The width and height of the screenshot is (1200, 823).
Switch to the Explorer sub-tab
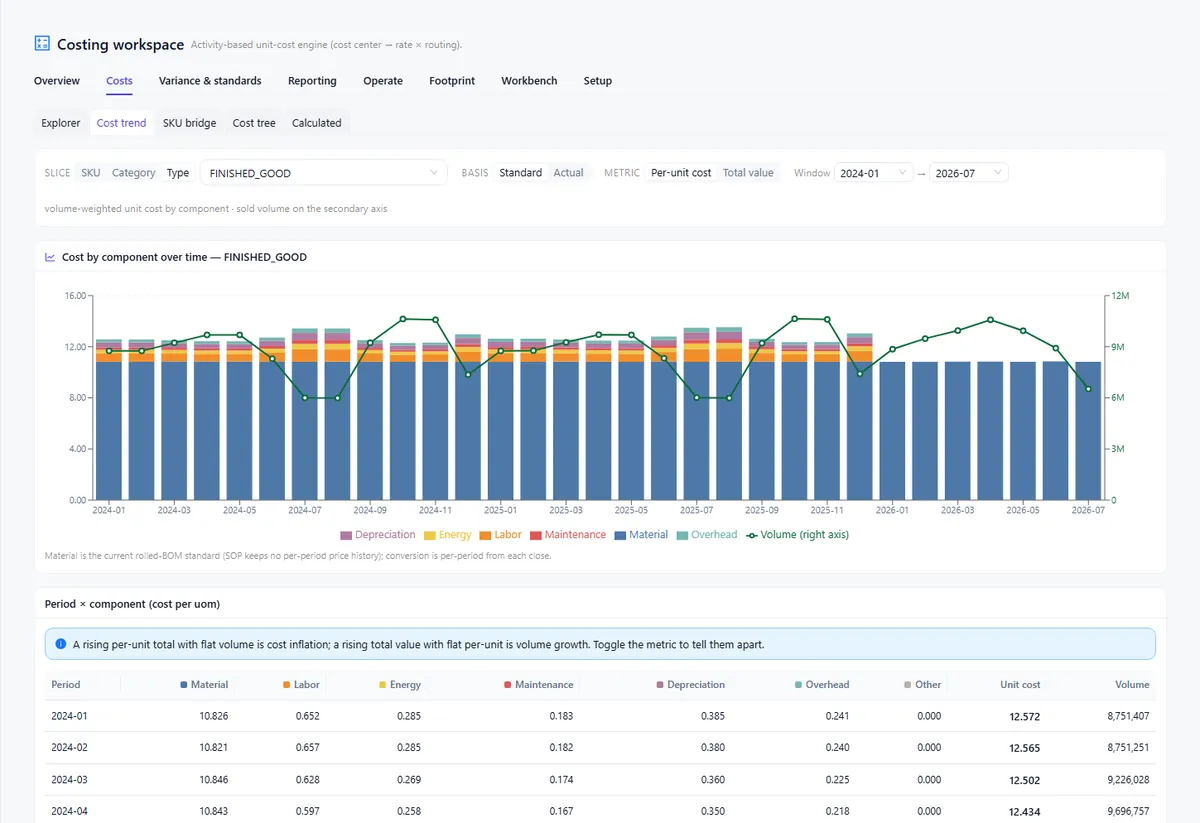click(x=61, y=123)
